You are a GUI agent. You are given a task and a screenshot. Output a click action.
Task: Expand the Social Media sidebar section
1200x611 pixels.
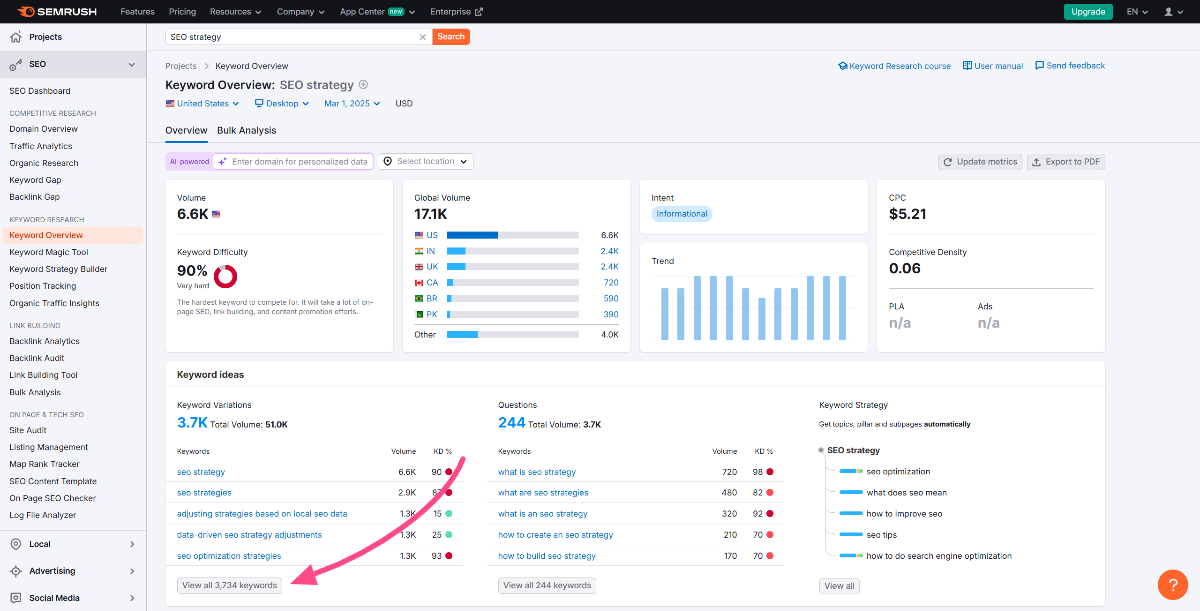pyautogui.click(x=132, y=598)
